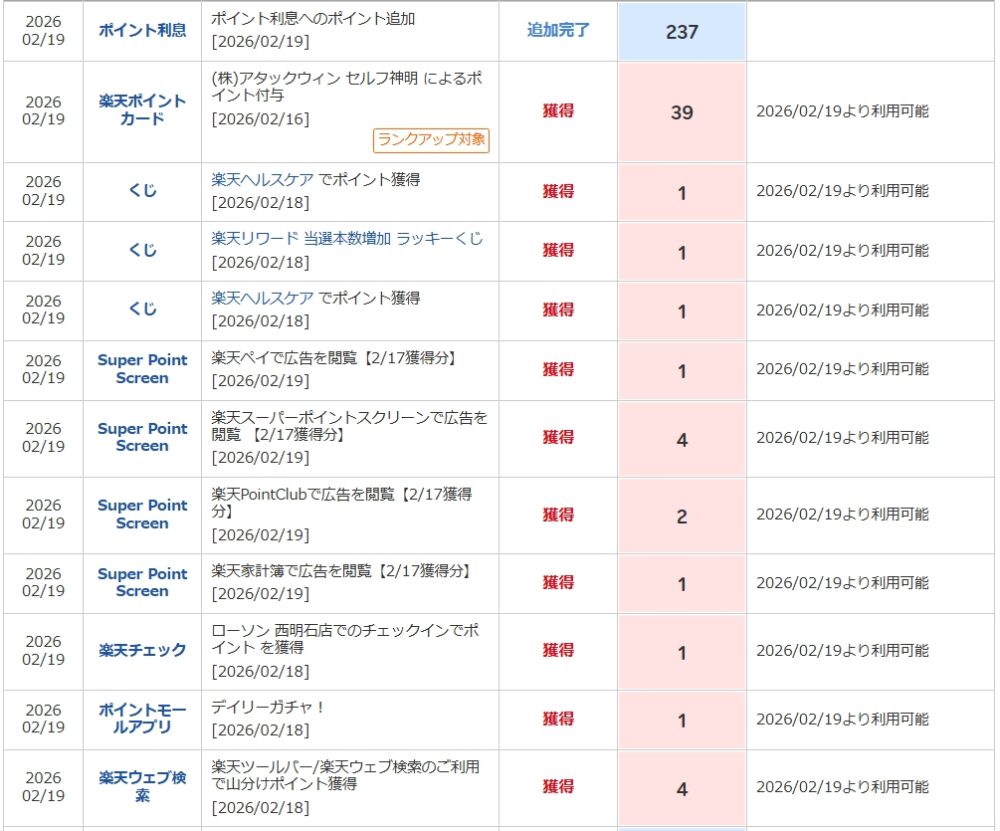Open the ポイントモールアプリ service link
Screen dimensions: 1000x831
click(142, 718)
